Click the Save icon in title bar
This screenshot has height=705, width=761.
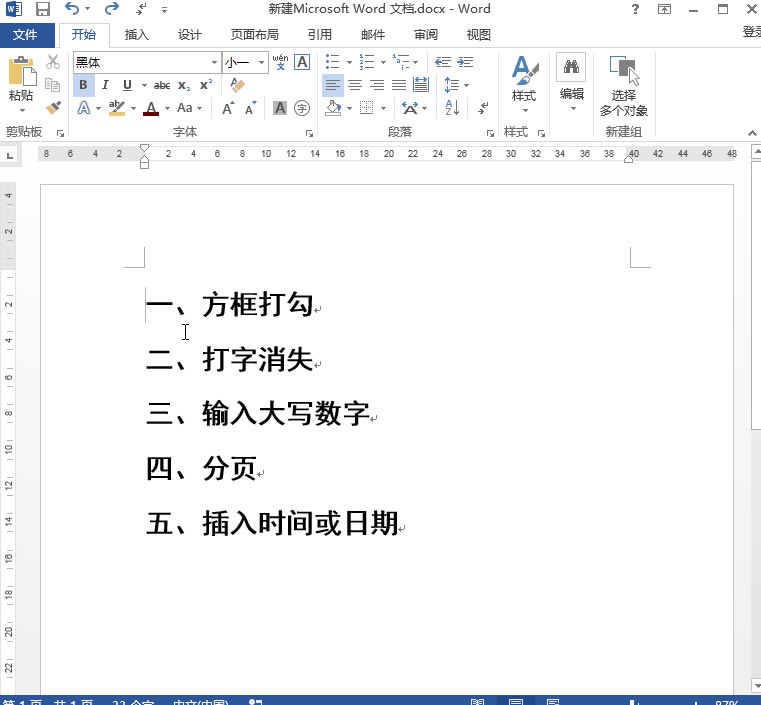coord(43,9)
